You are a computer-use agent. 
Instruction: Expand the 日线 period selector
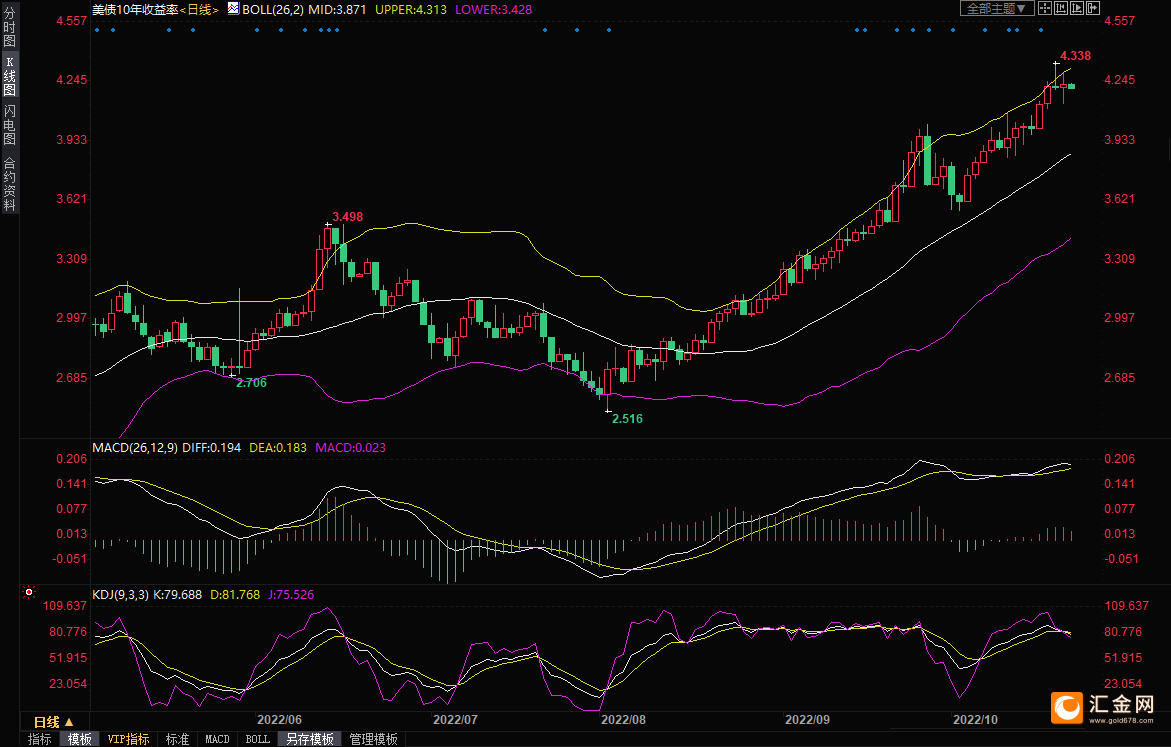coord(54,722)
